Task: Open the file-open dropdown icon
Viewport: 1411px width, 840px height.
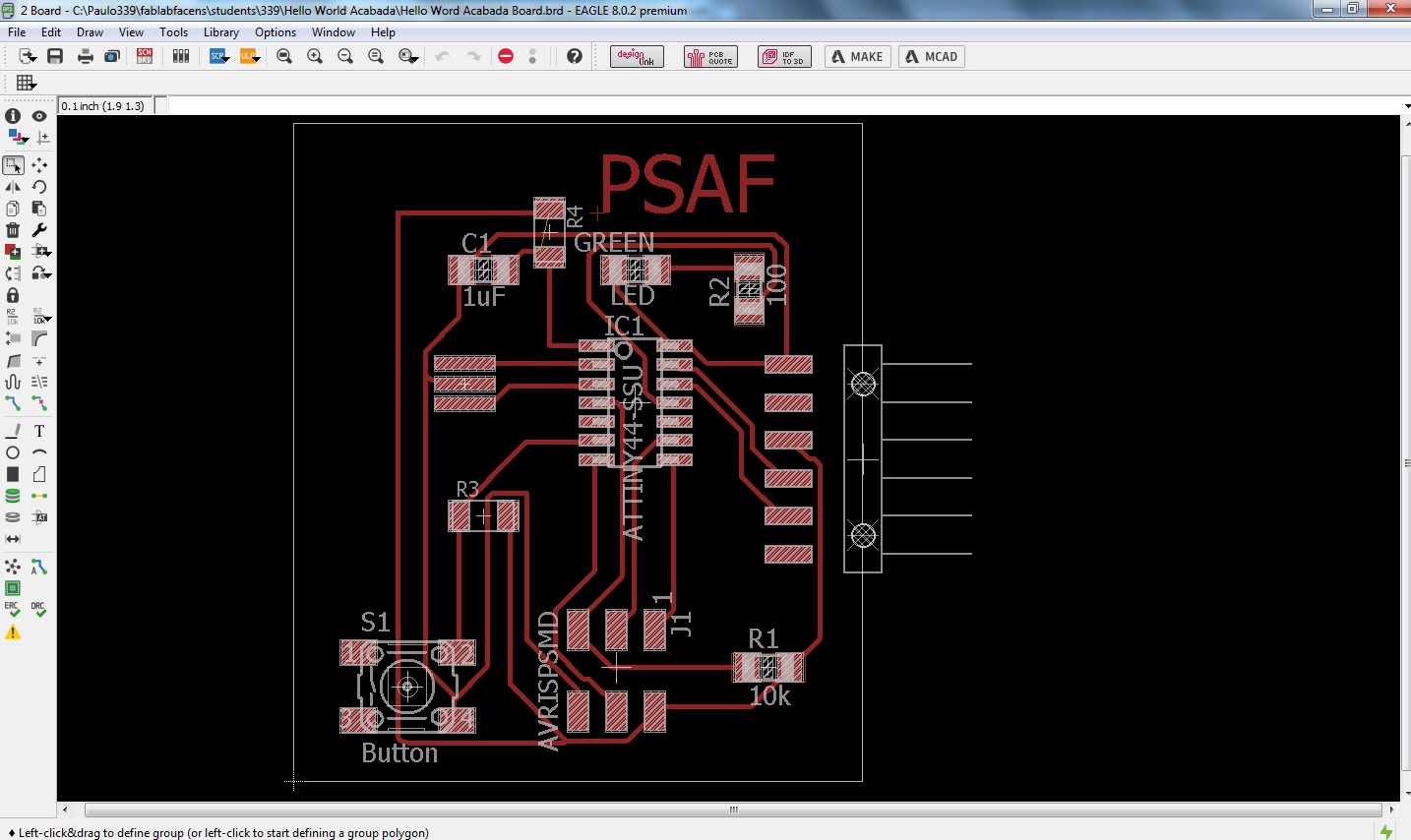Action: pos(27,57)
